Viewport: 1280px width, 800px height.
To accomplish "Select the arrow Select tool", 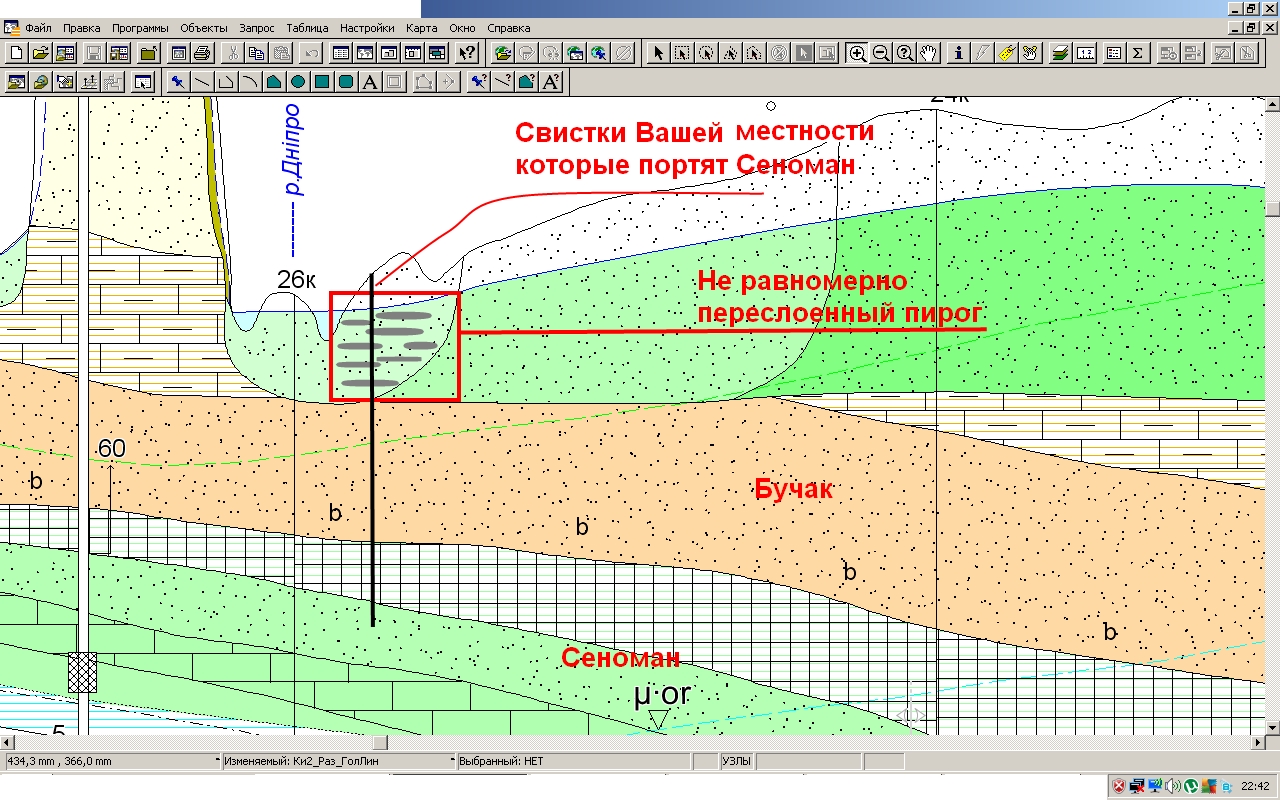I will pyautogui.click(x=657, y=53).
